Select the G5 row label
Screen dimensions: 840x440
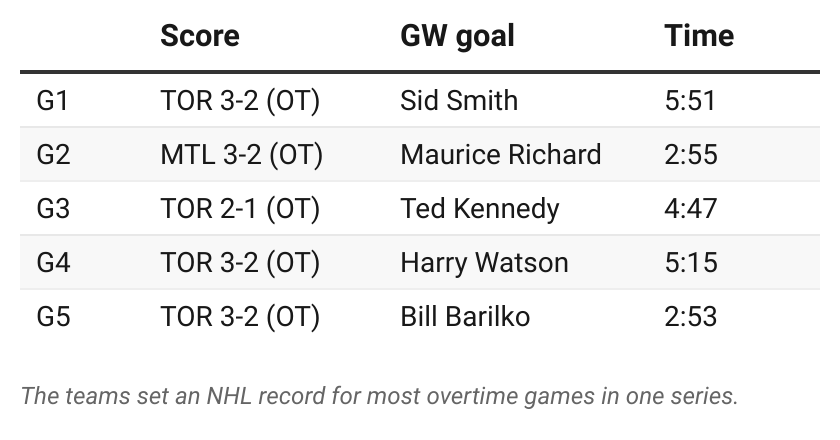(53, 316)
